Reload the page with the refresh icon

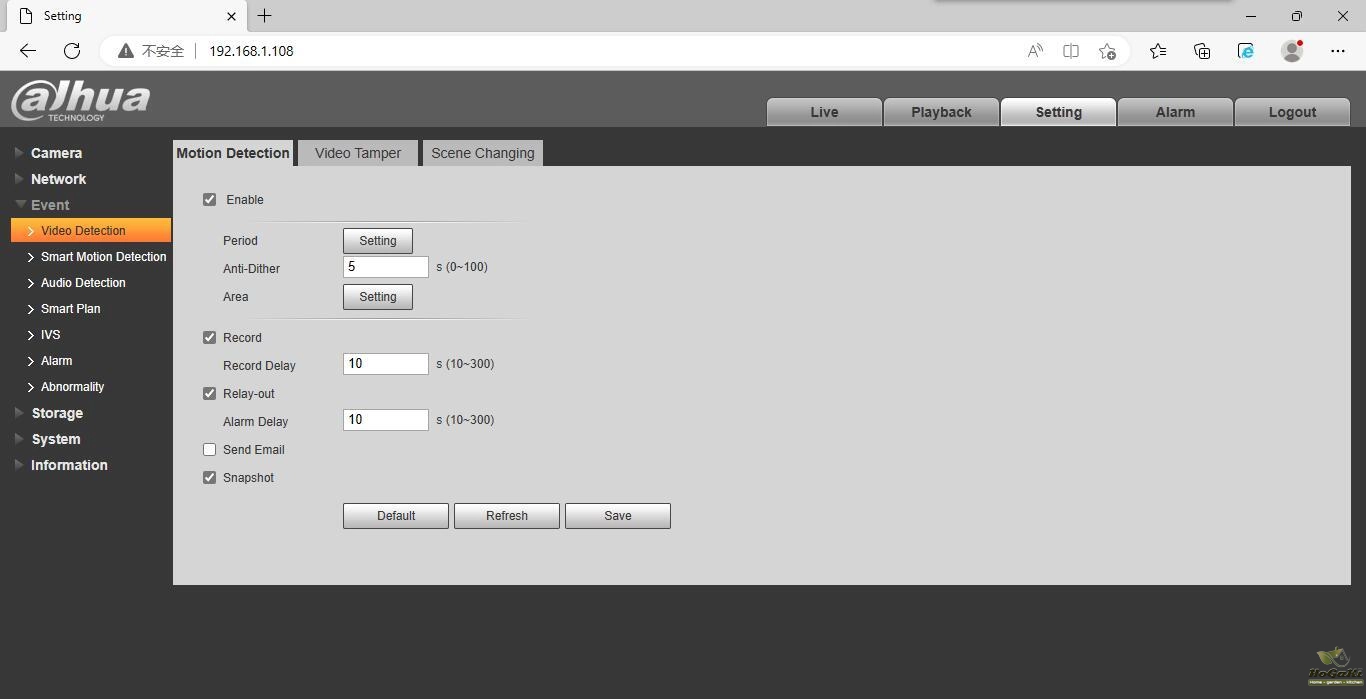point(72,51)
